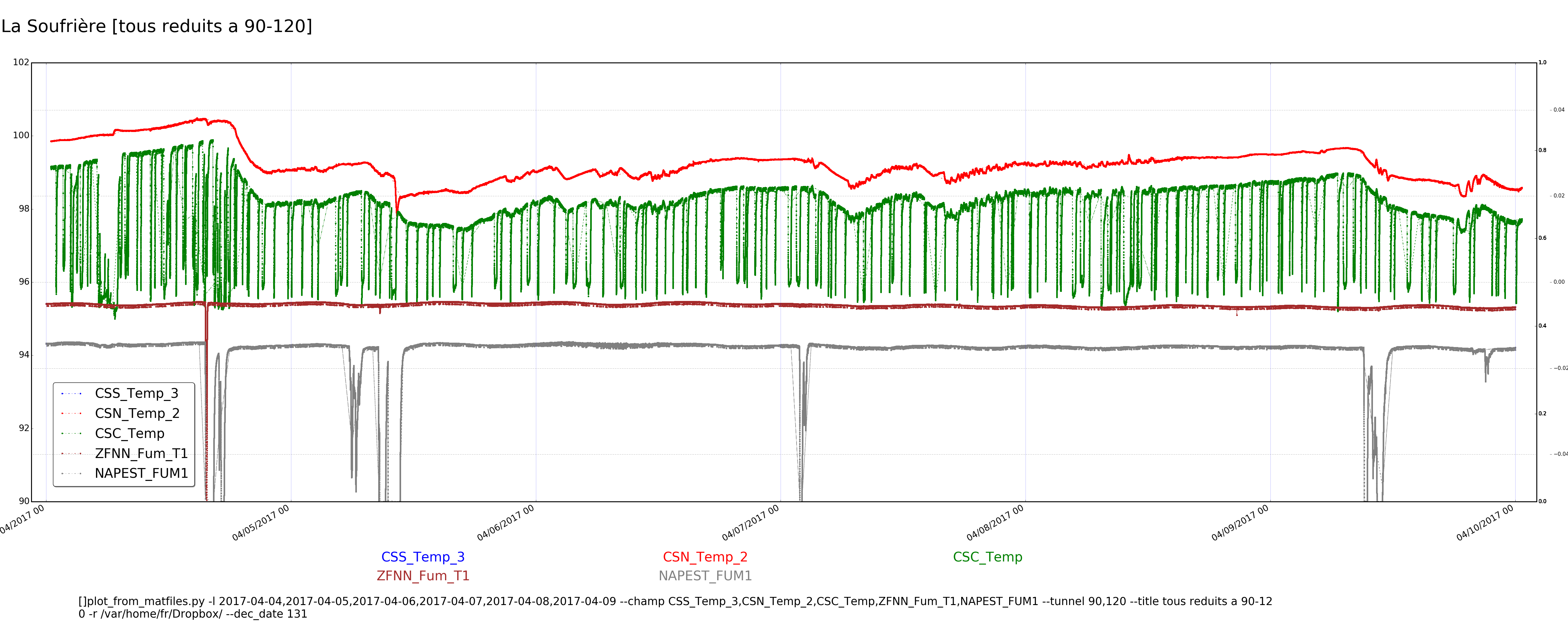Click right axis tick label 0.8
Viewport: 1568px width, 627px height.
coord(1542,150)
